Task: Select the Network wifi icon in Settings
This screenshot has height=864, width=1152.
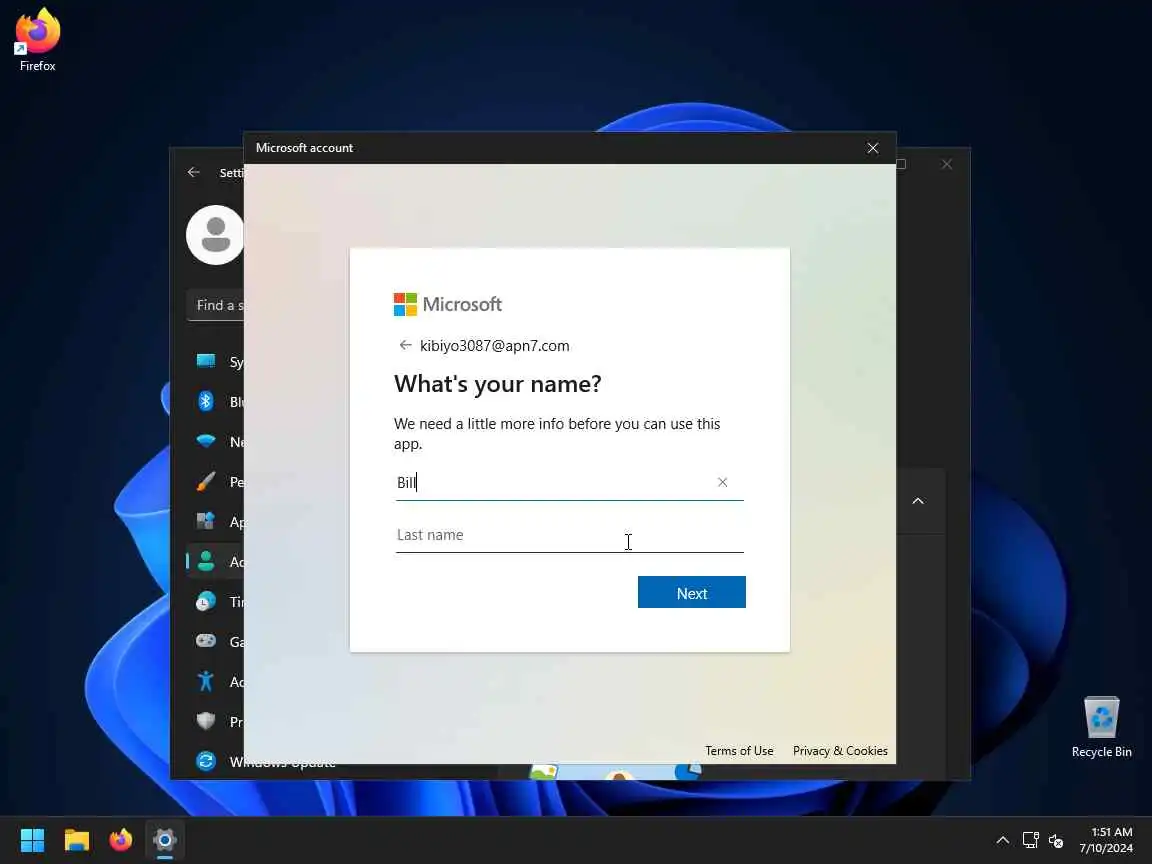Action: point(206,441)
